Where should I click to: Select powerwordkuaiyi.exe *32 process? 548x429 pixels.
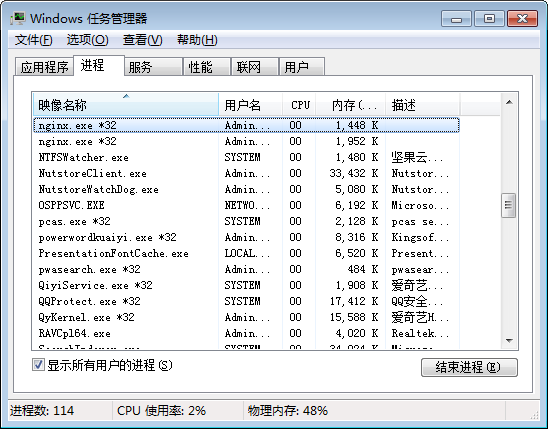[x=246, y=237]
